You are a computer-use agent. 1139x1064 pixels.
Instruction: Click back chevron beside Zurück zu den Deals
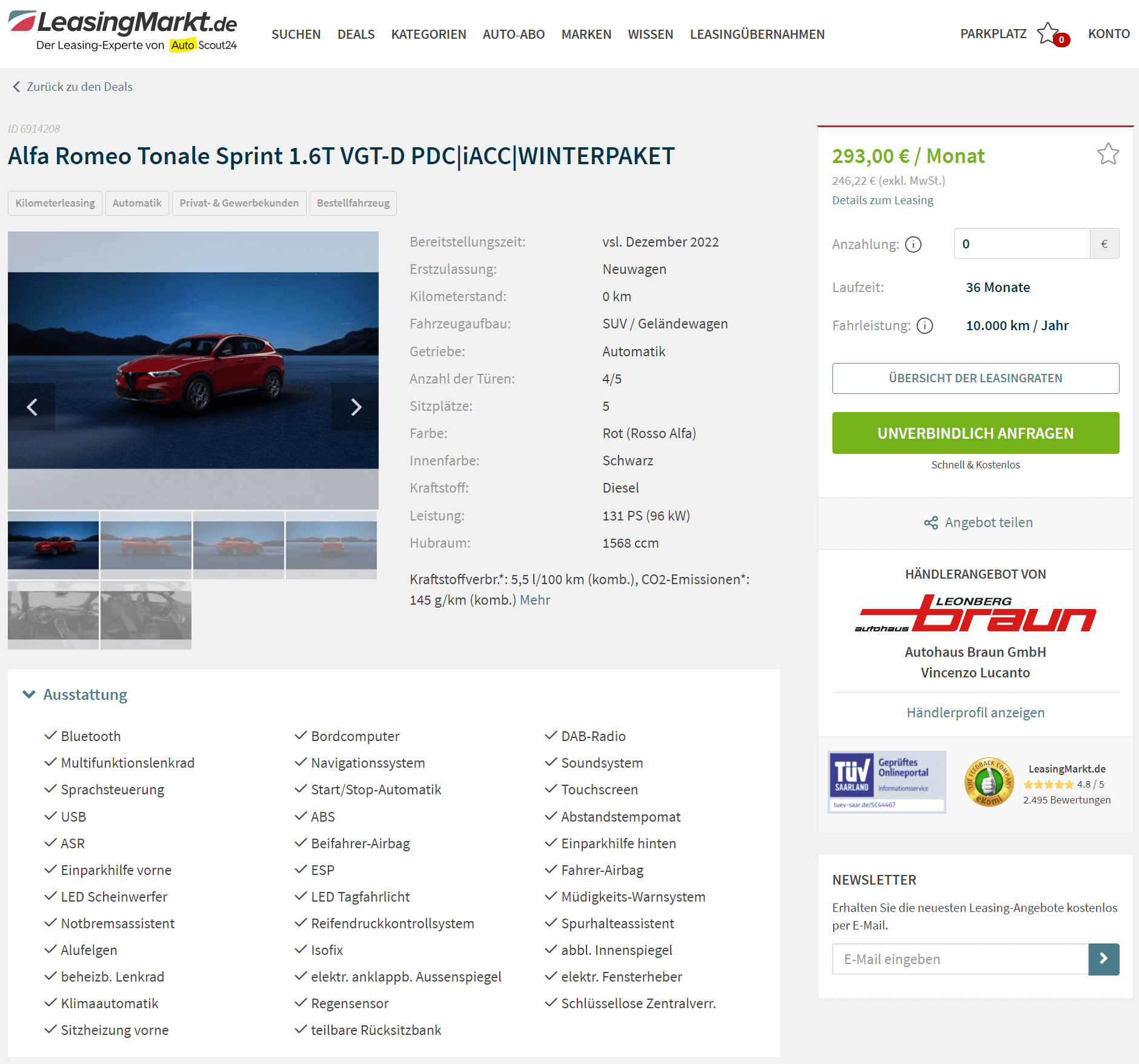[16, 87]
